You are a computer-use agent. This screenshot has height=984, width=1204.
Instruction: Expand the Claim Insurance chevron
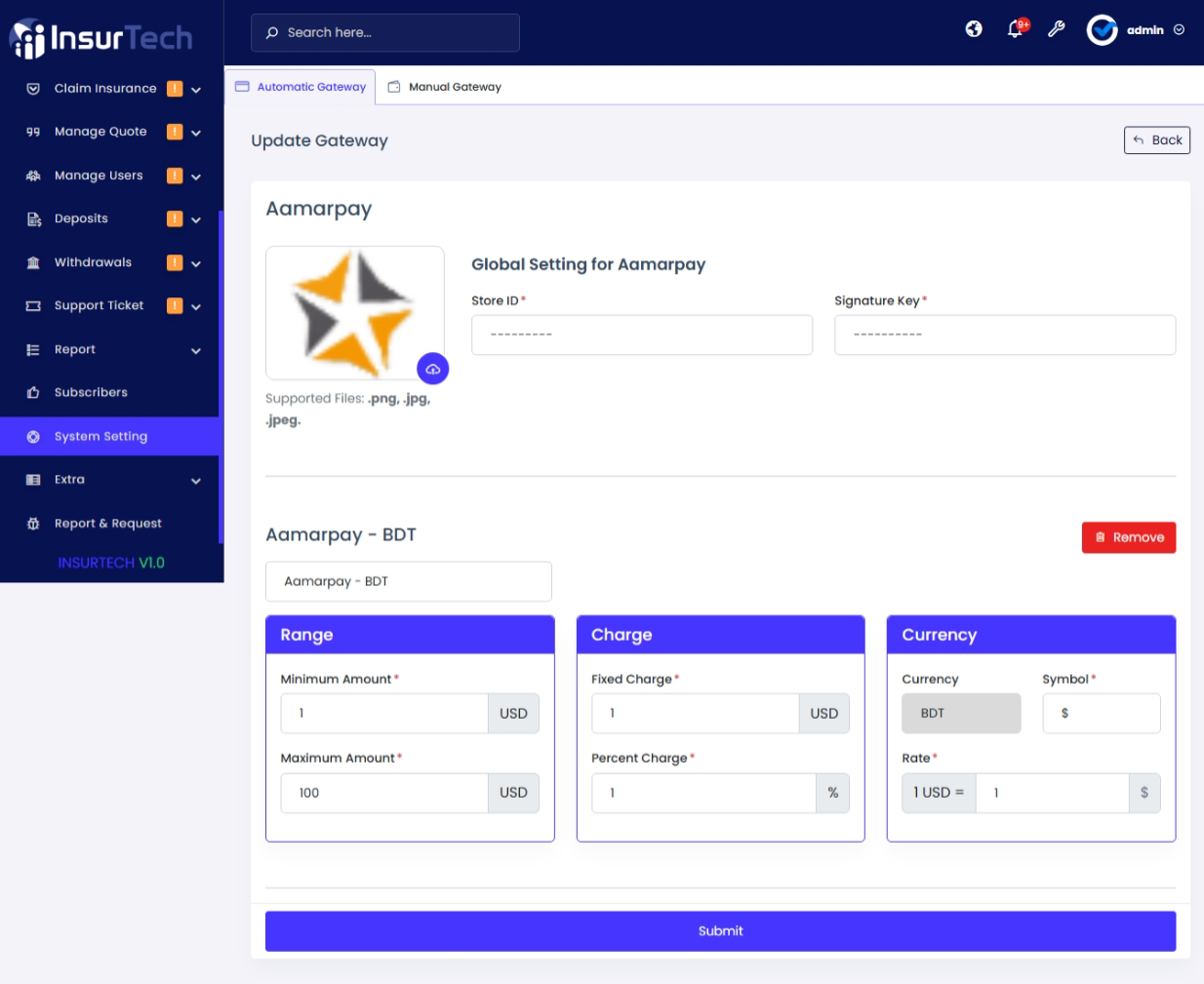point(196,90)
